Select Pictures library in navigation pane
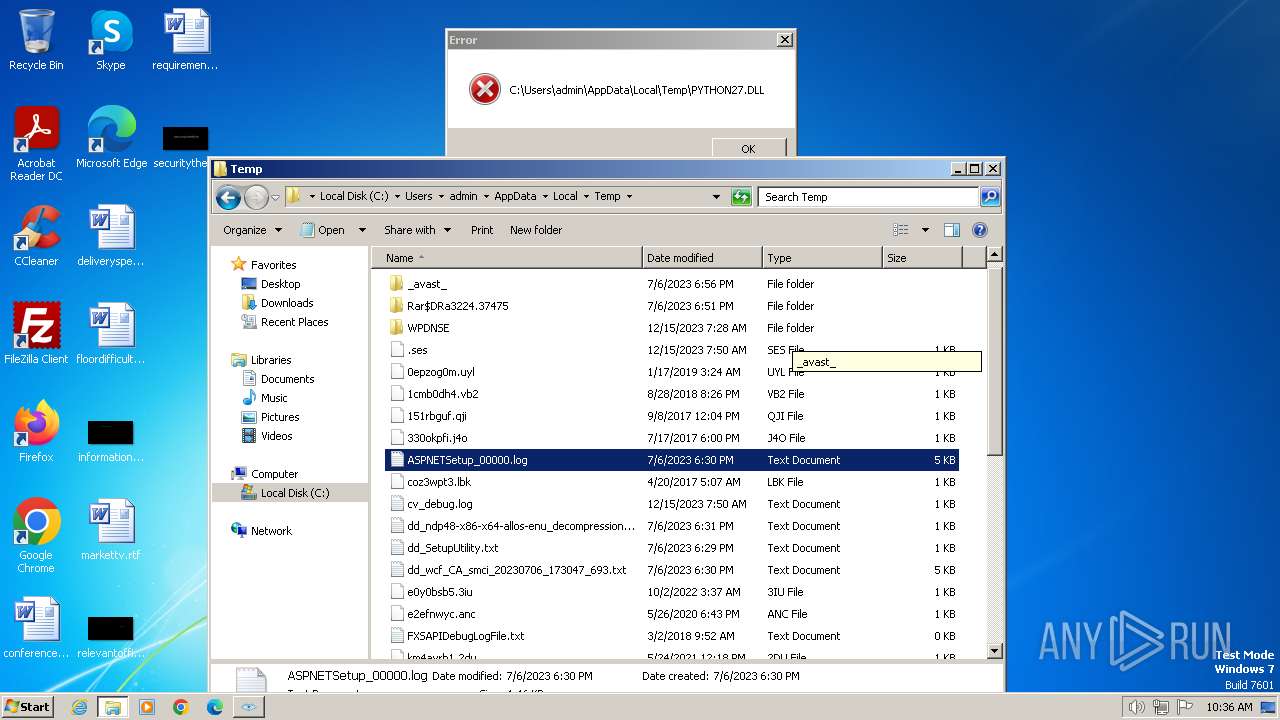 [280, 417]
